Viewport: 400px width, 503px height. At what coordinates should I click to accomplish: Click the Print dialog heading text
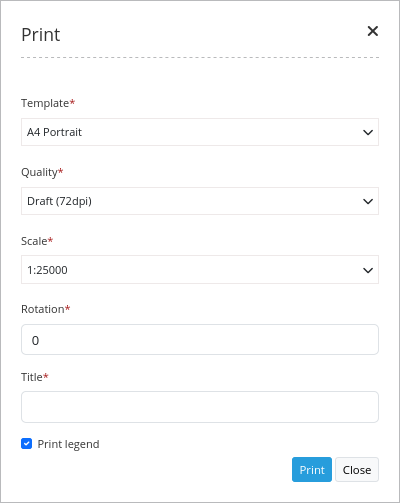[x=41, y=35]
